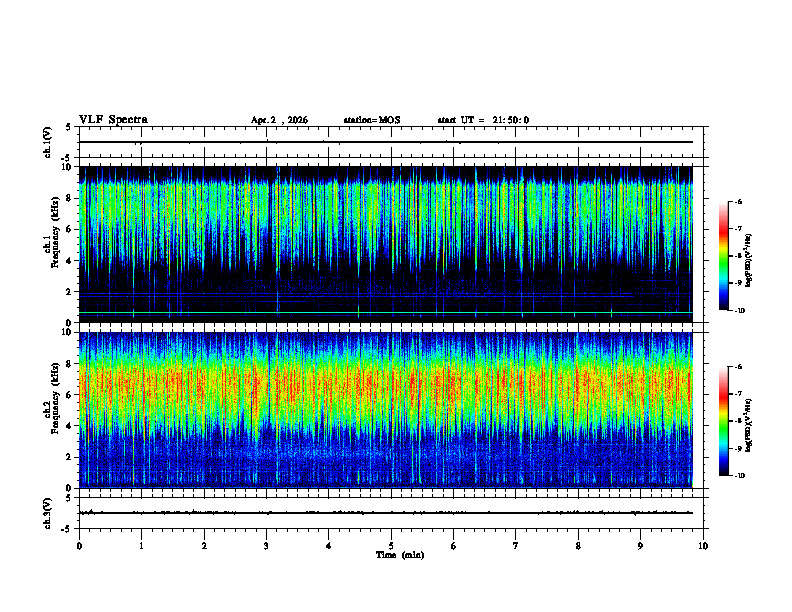Click the "-10" tick on the ch.1 colorbar
The width and height of the screenshot is (792, 612).
[x=739, y=311]
